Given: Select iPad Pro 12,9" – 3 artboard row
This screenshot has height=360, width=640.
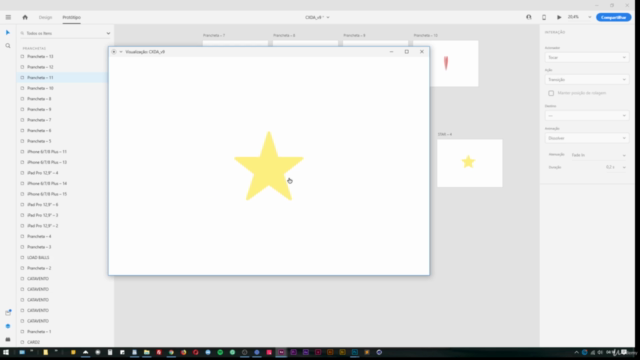Looking at the screenshot, I should pos(62,215).
